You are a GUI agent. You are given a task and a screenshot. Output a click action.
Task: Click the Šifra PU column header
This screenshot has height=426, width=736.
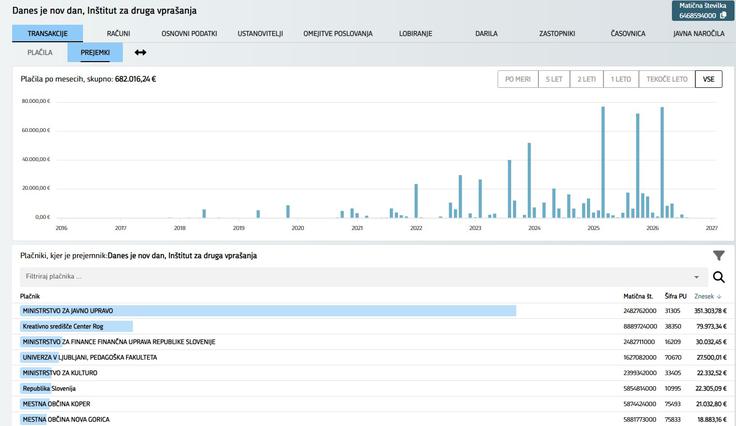(675, 297)
